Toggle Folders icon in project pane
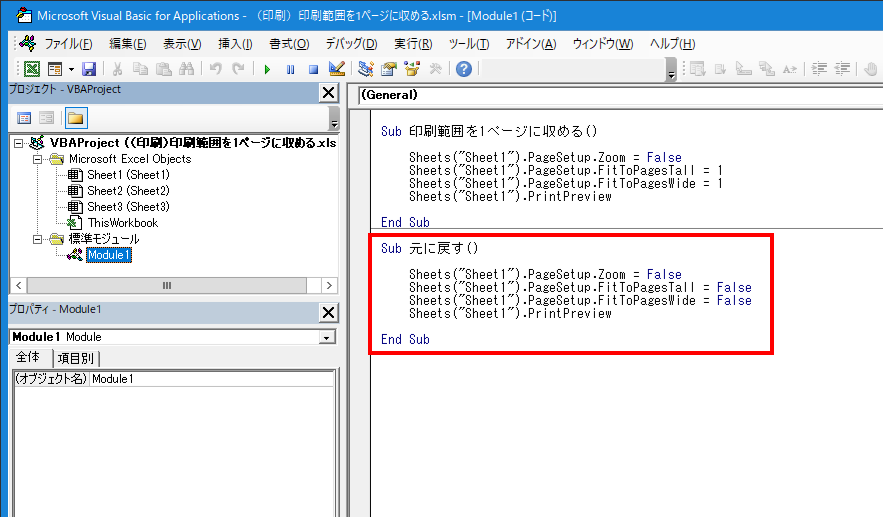The width and height of the screenshot is (883, 517). click(x=75, y=118)
